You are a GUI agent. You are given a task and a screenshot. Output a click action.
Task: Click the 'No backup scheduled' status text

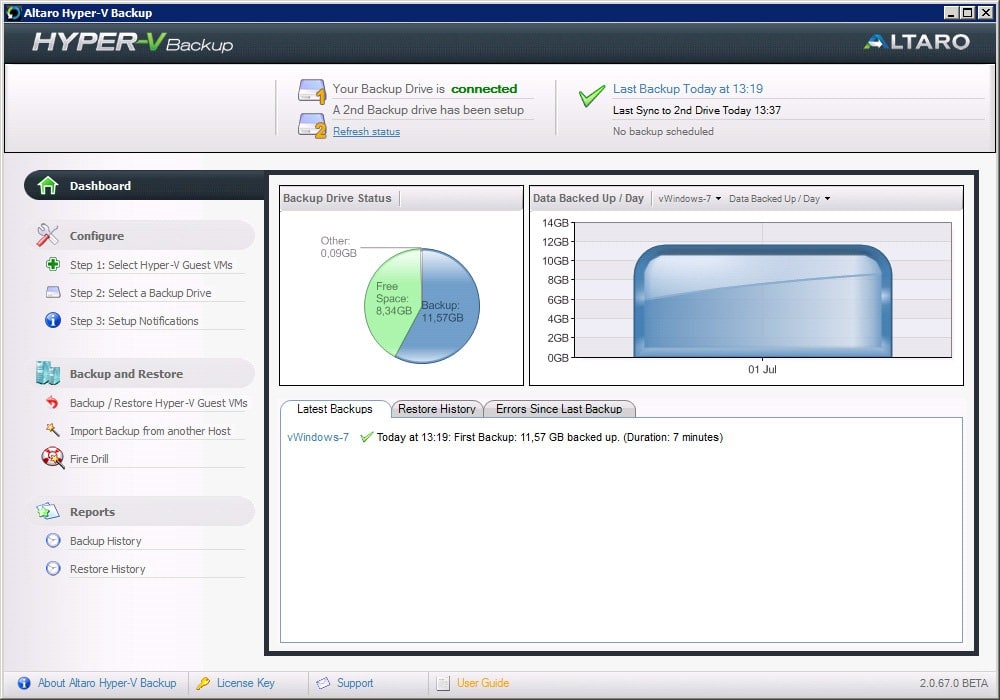click(663, 131)
